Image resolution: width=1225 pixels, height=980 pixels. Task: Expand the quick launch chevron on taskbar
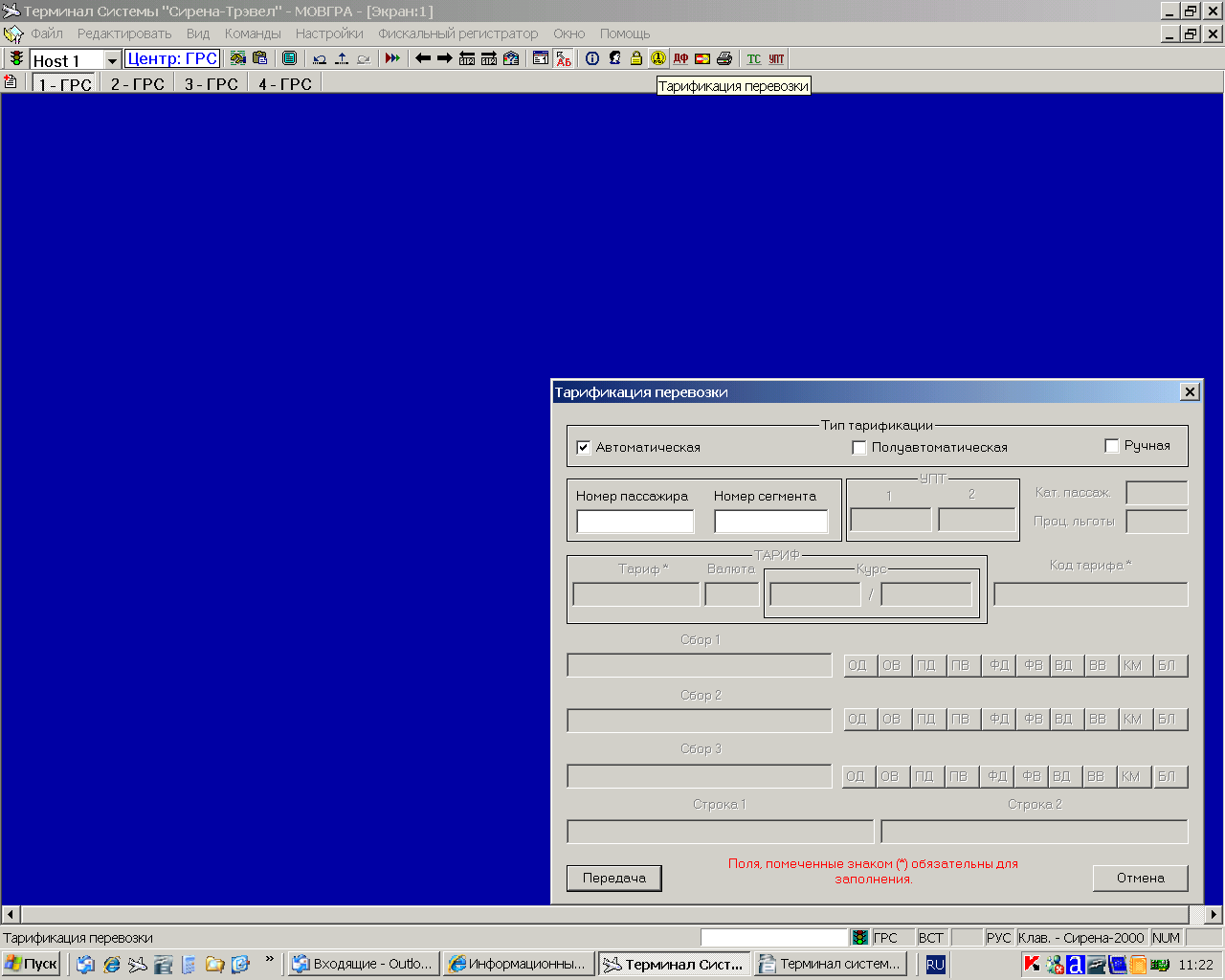point(270,958)
